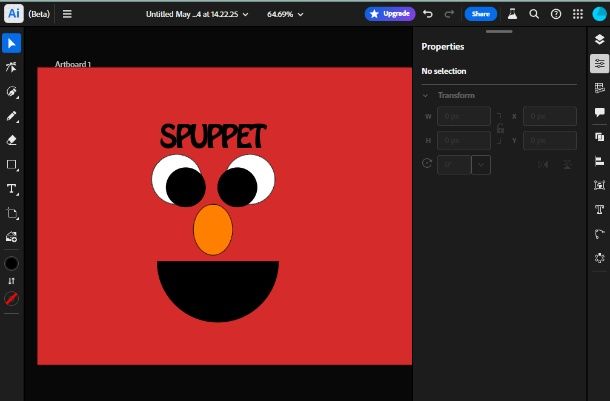Open the Text styles panel icon
This screenshot has height=401, width=610.
599,210
